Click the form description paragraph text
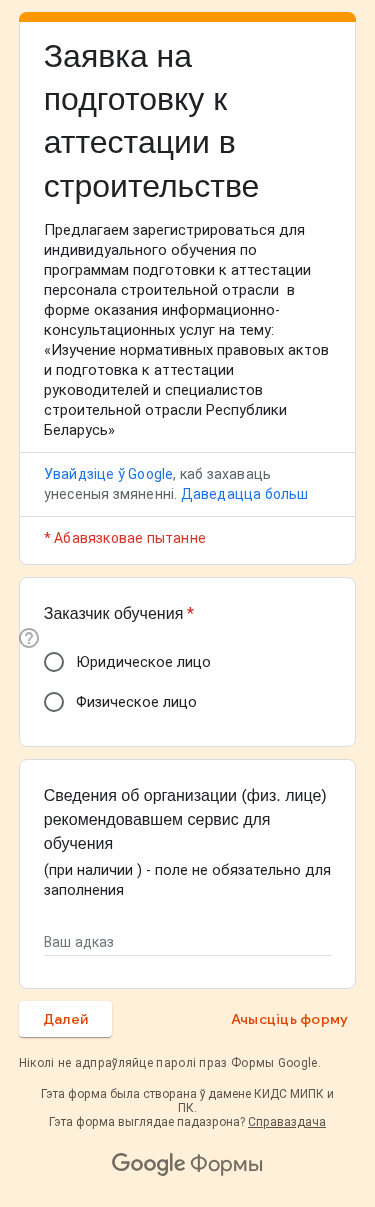Screen dimensions: 375x1207 [186, 330]
